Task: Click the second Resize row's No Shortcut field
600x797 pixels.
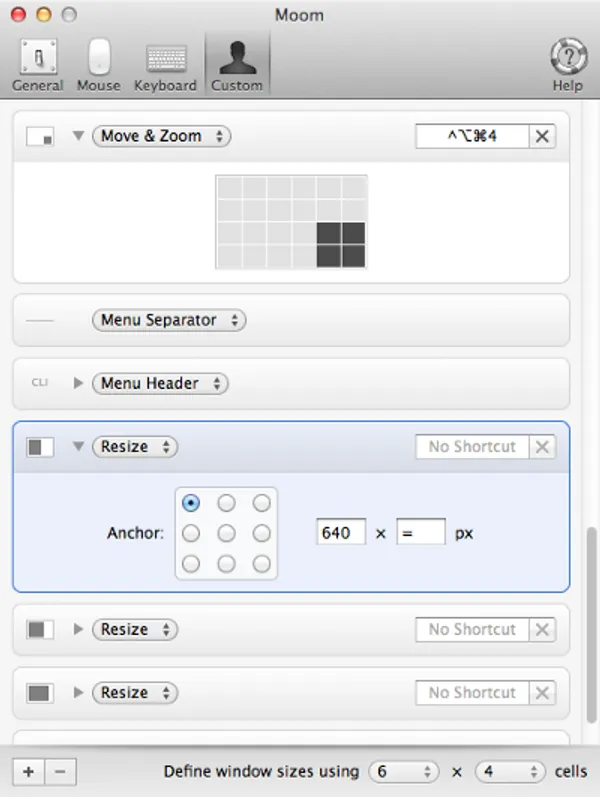Action: 472,630
